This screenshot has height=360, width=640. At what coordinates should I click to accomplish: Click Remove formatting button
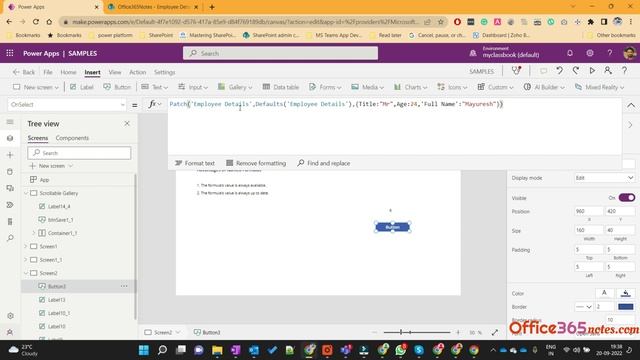click(x=256, y=163)
